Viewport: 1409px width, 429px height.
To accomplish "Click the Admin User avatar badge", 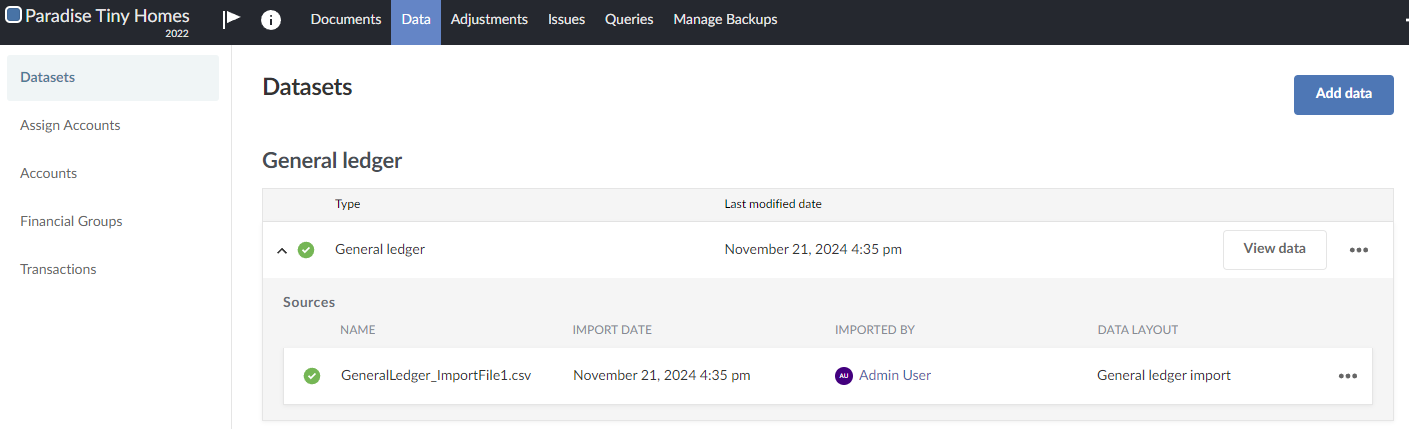I will pos(844,376).
